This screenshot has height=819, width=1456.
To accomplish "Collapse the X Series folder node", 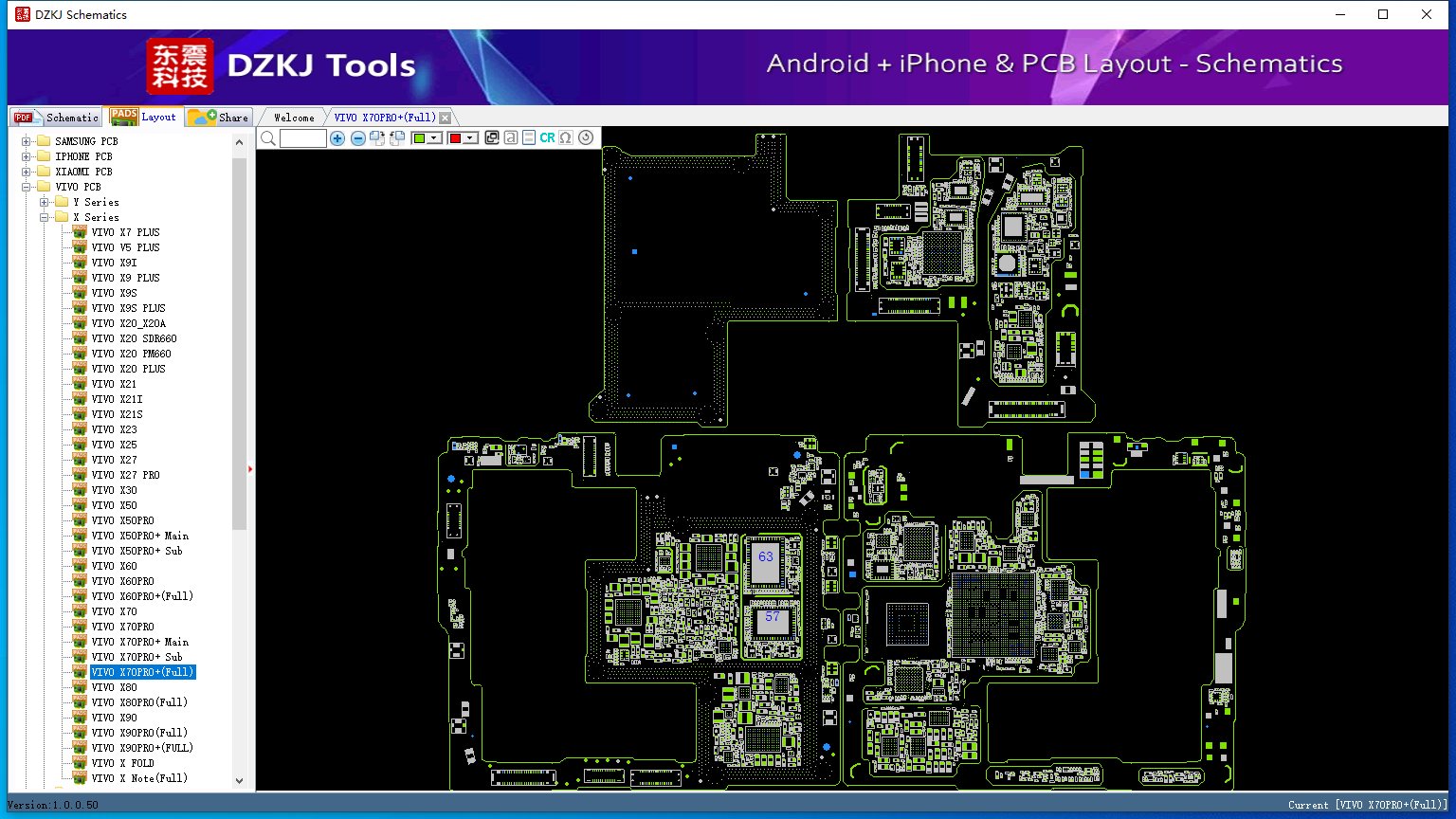I will coord(45,217).
